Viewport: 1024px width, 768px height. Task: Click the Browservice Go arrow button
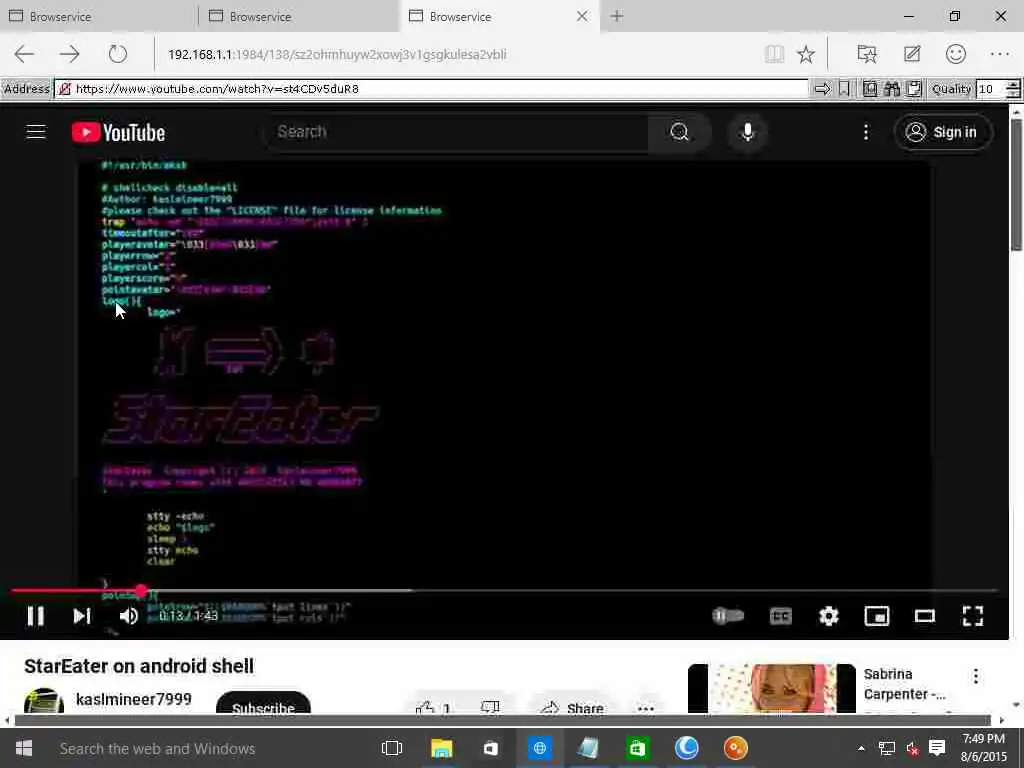click(x=822, y=89)
